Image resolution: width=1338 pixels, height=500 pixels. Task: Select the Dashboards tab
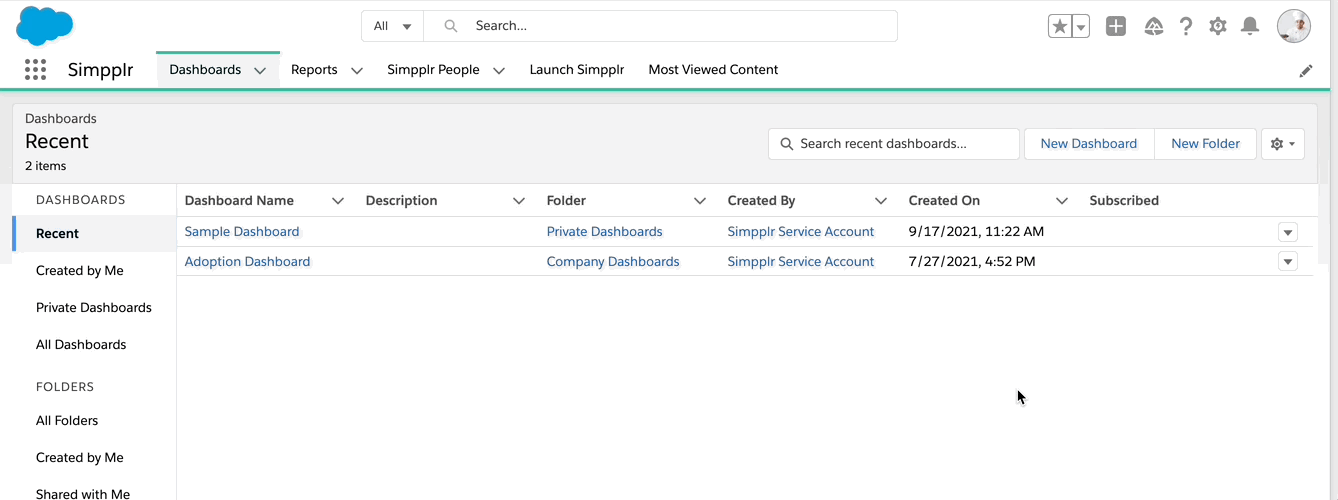pyautogui.click(x=205, y=70)
